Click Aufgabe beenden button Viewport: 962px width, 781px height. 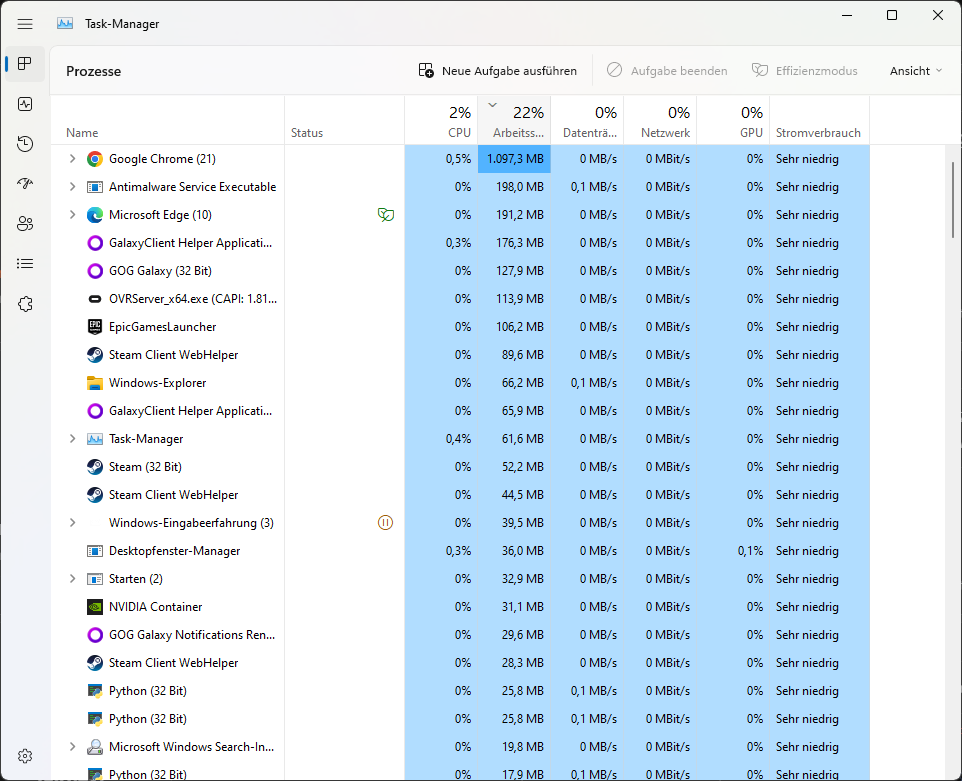click(667, 71)
